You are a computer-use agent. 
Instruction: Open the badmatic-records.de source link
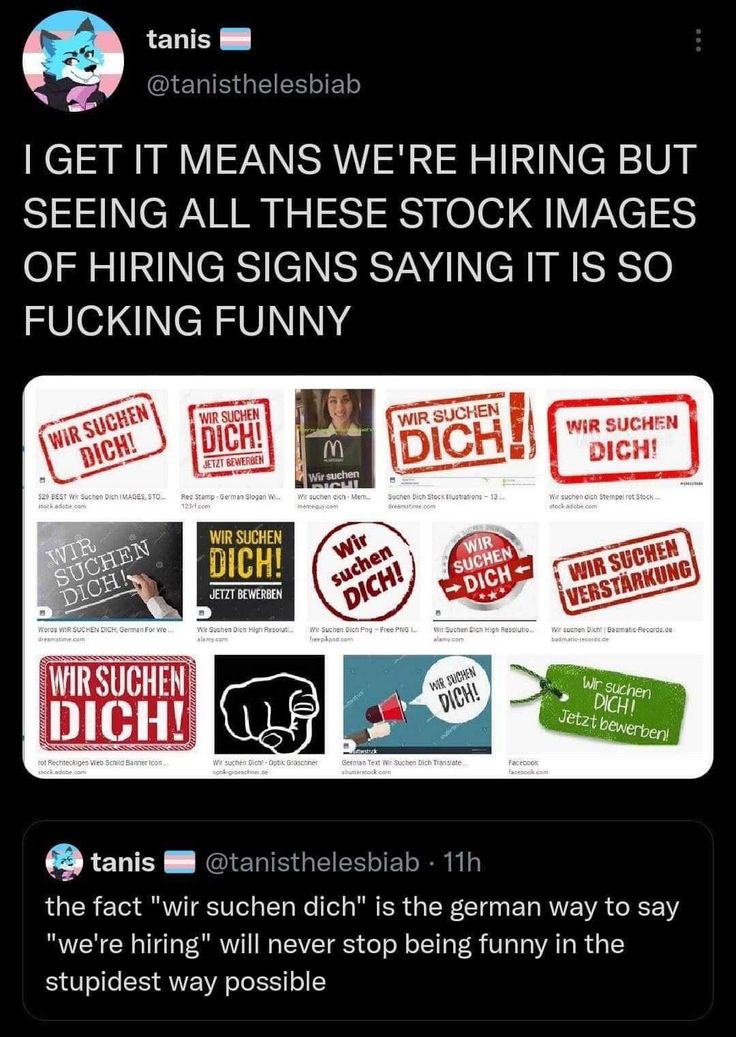(x=585, y=639)
